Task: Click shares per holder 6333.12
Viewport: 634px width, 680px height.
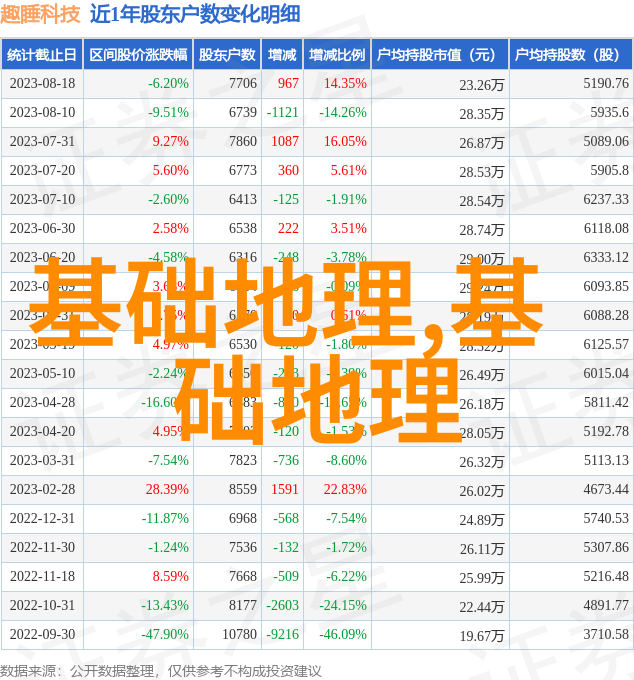Action: (x=606, y=258)
